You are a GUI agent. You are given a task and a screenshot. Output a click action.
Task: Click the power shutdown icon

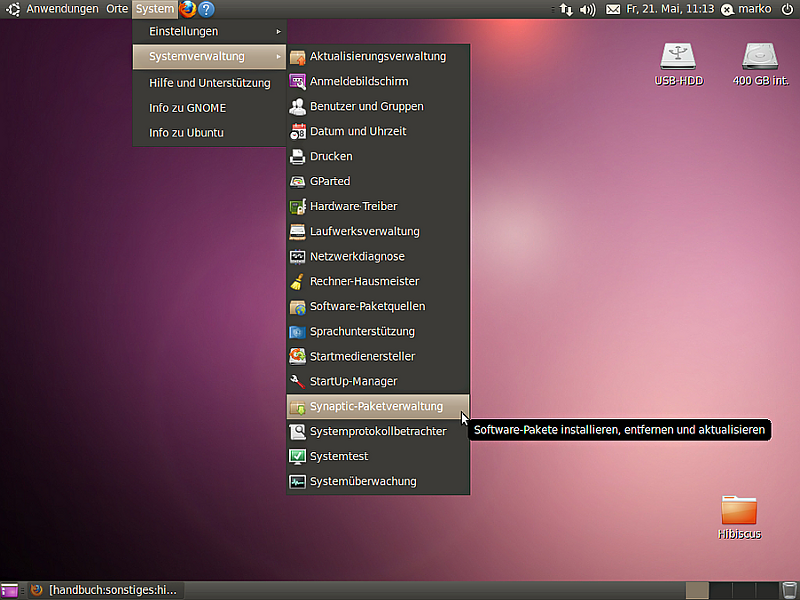tap(787, 9)
